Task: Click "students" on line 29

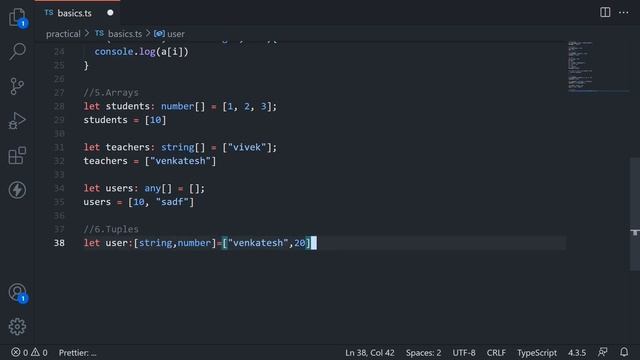Action: point(105,120)
